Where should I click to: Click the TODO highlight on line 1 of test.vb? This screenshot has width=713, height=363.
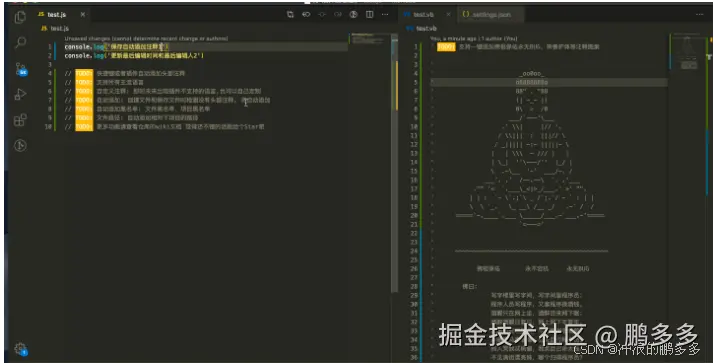pyautogui.click(x=446, y=47)
